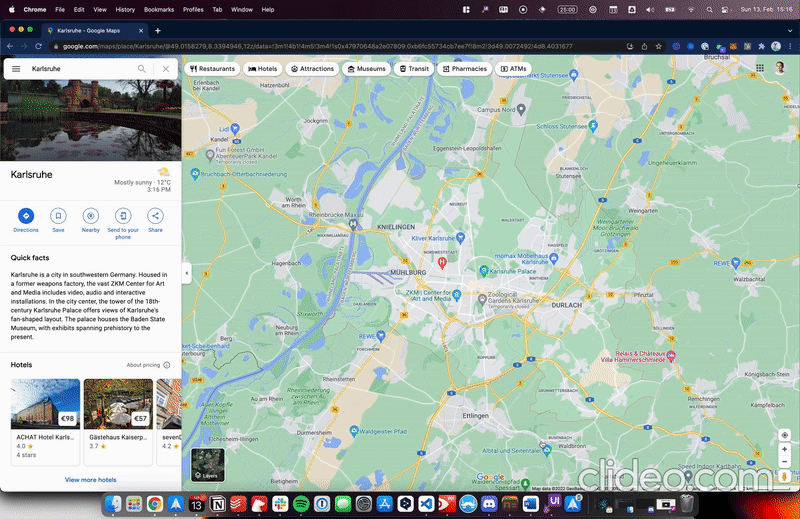Screen dimensions: 800x519
Task: Open Slack from the Dock
Action: point(280,504)
